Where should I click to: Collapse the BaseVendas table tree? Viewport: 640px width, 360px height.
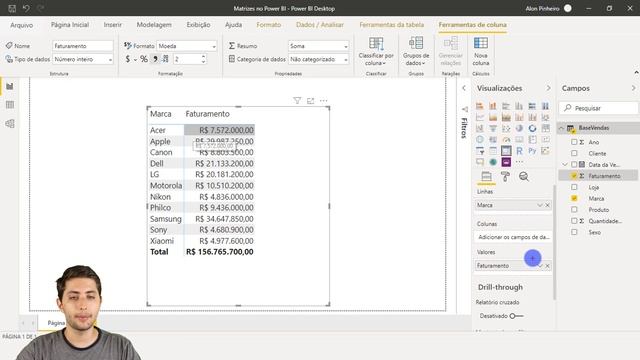point(562,128)
